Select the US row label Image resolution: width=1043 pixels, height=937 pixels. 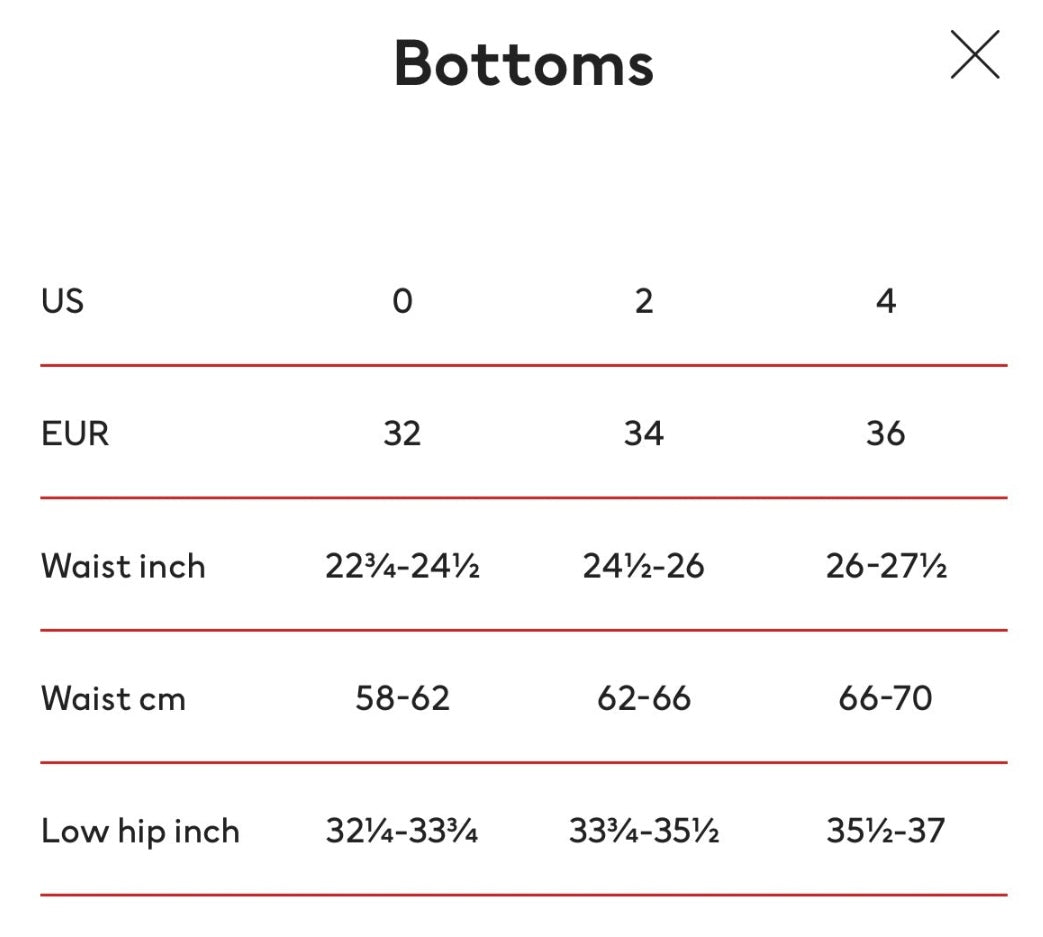62,300
